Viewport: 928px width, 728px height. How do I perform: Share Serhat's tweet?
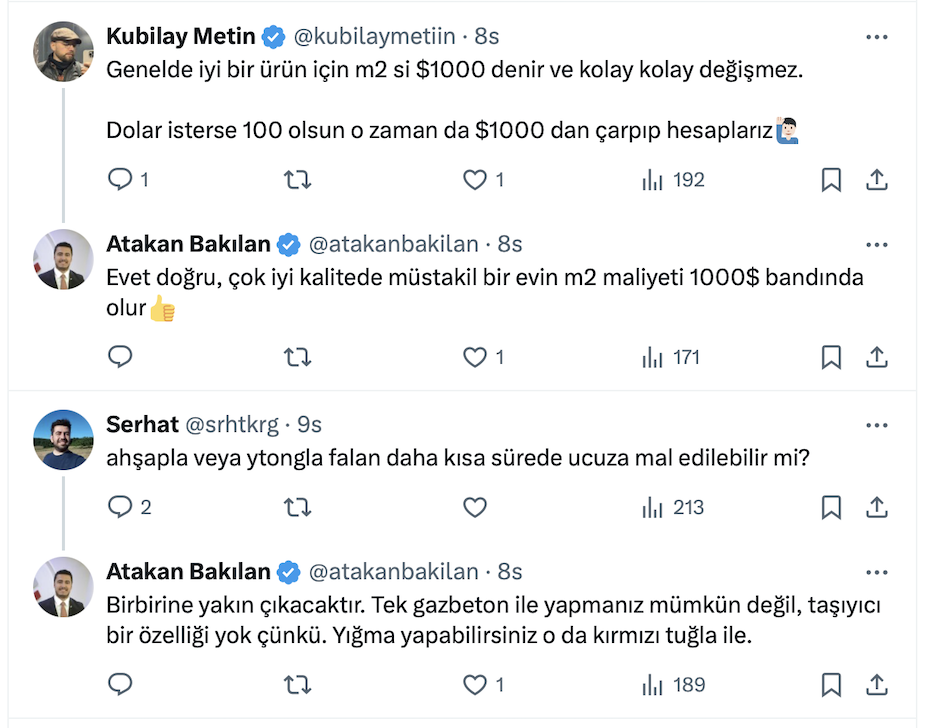[x=876, y=508]
